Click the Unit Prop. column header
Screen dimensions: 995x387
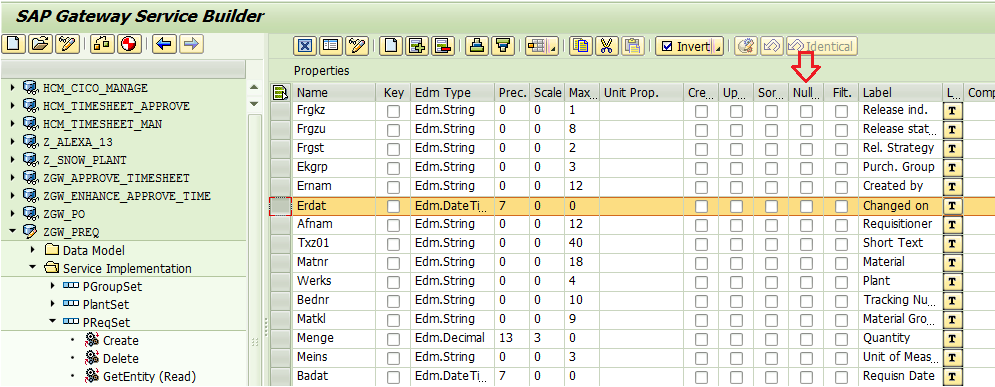pos(641,93)
